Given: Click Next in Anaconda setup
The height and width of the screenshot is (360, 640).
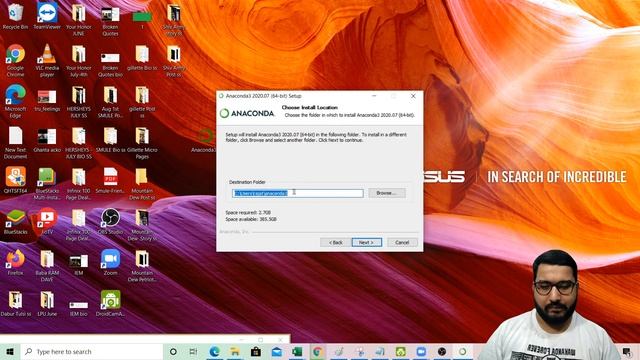Looking at the screenshot, I should (x=367, y=242).
